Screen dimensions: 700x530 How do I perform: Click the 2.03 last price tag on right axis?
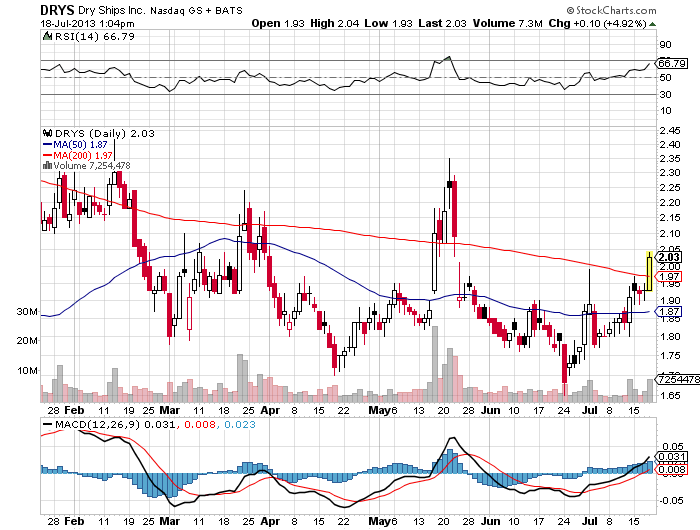tap(670, 257)
